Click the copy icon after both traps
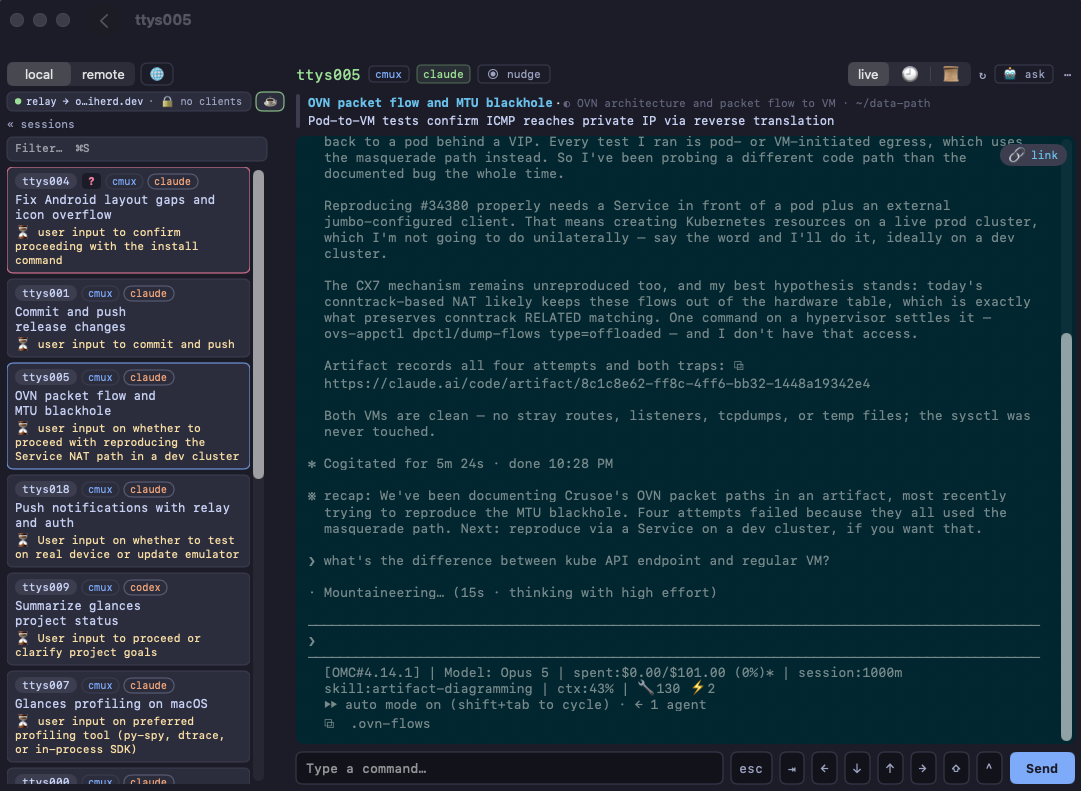1081x791 pixels. [739, 366]
